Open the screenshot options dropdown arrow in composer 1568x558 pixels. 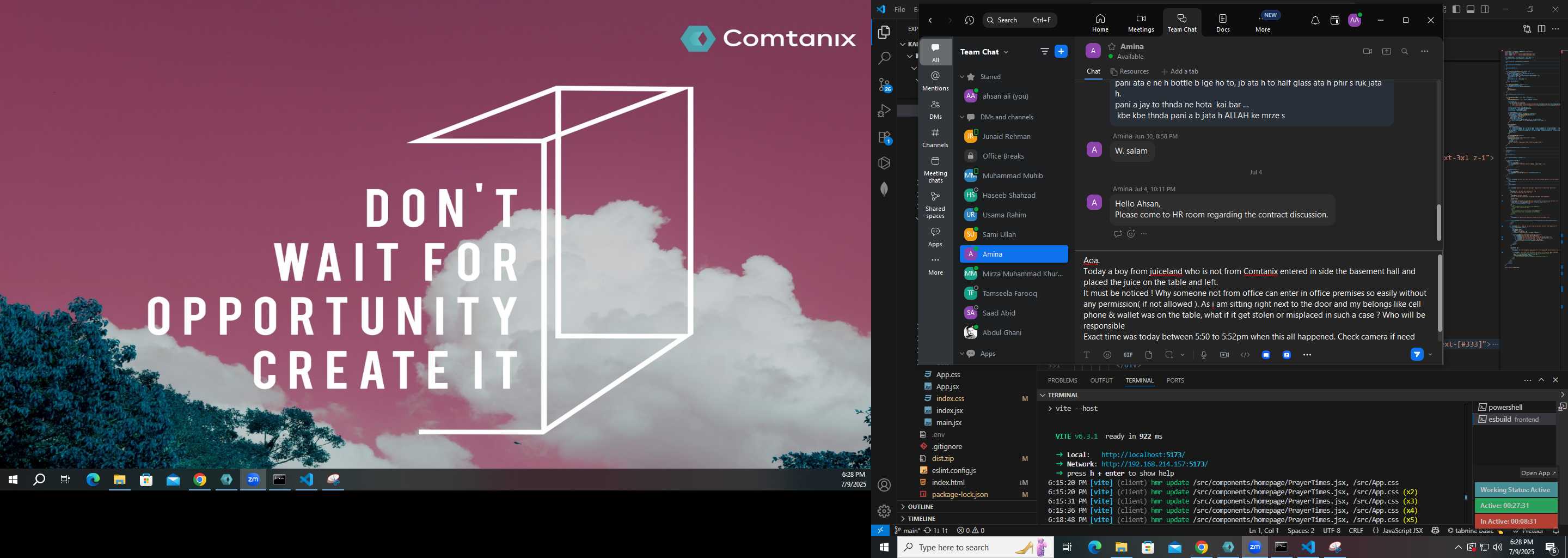tap(1183, 355)
